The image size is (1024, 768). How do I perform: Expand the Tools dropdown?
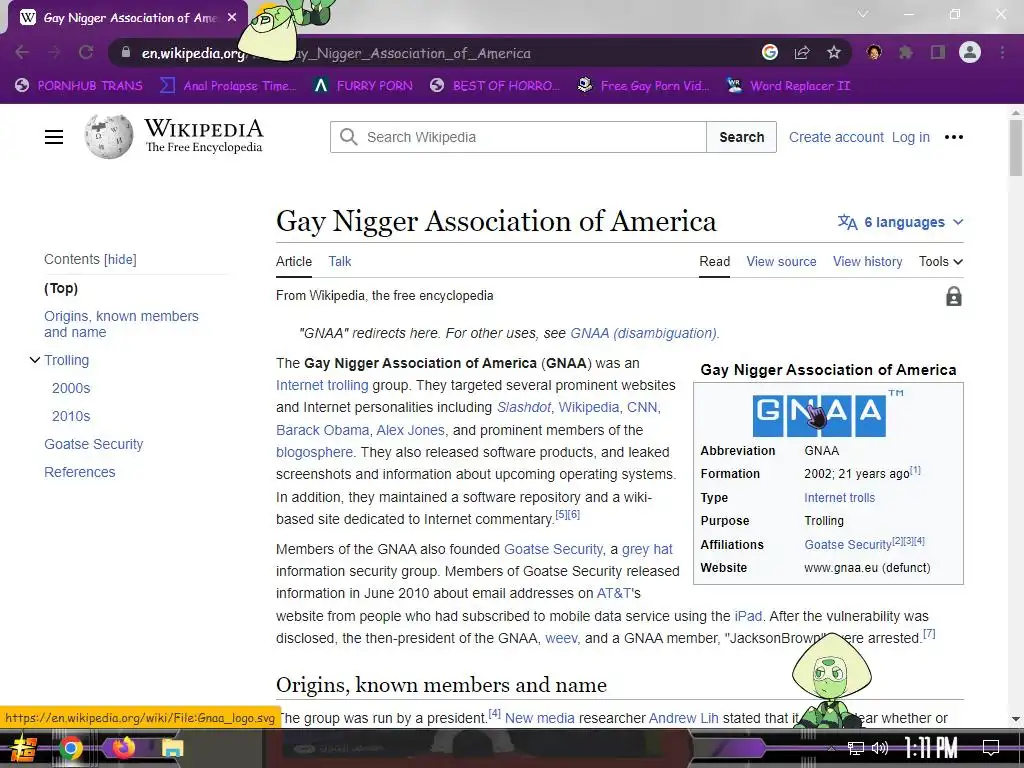click(940, 261)
